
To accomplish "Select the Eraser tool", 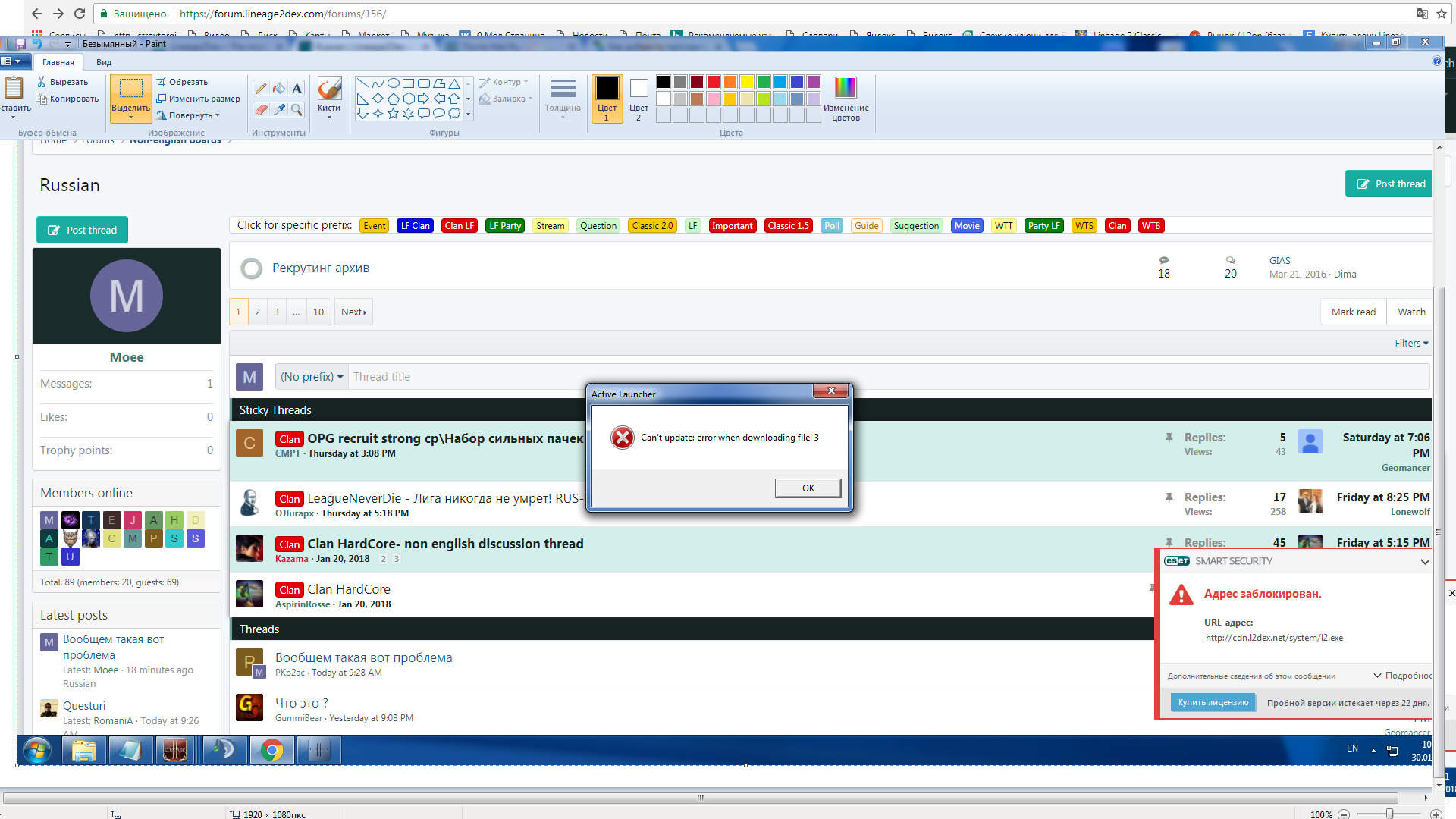I will point(261,110).
